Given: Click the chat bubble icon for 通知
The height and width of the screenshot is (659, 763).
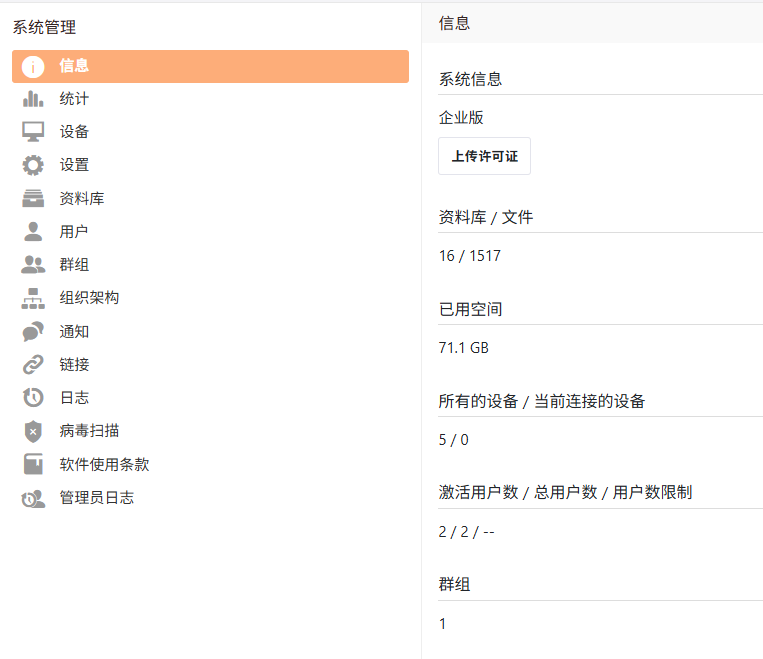Looking at the screenshot, I should pos(33,331).
